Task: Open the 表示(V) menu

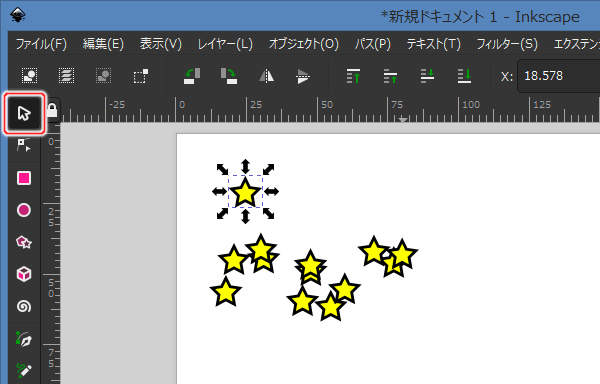Action: point(161,44)
